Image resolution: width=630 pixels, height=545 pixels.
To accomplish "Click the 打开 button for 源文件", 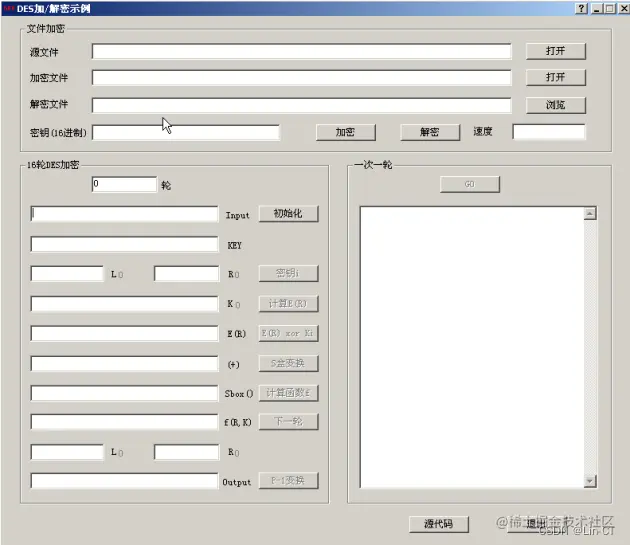I will point(556,51).
